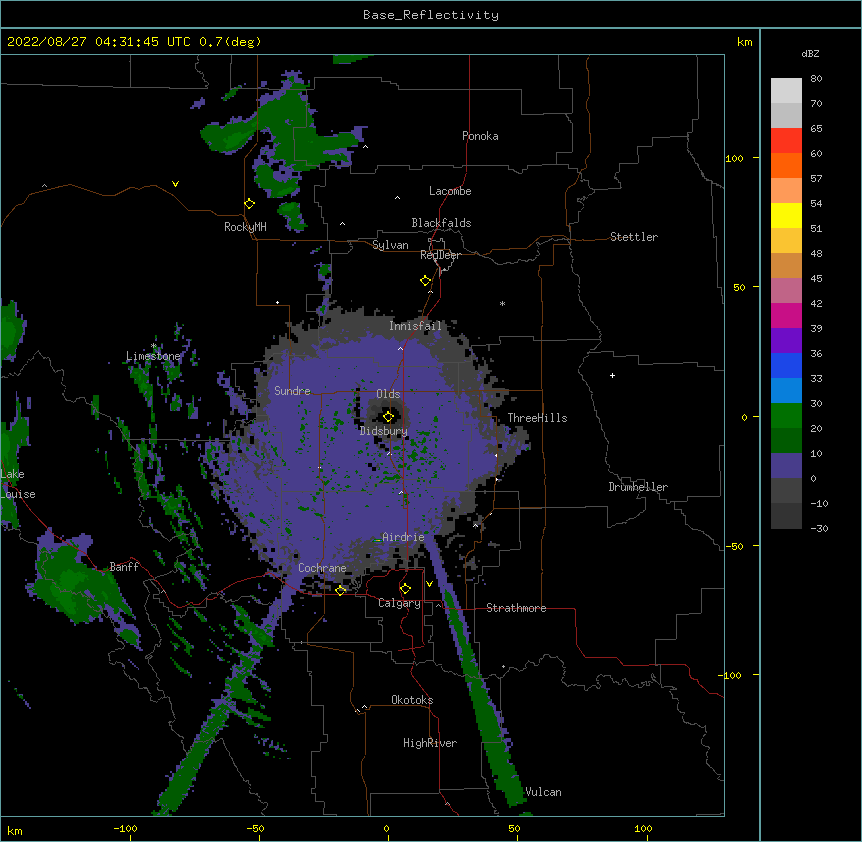Click the Olds label
The image size is (862, 842).
(x=388, y=394)
